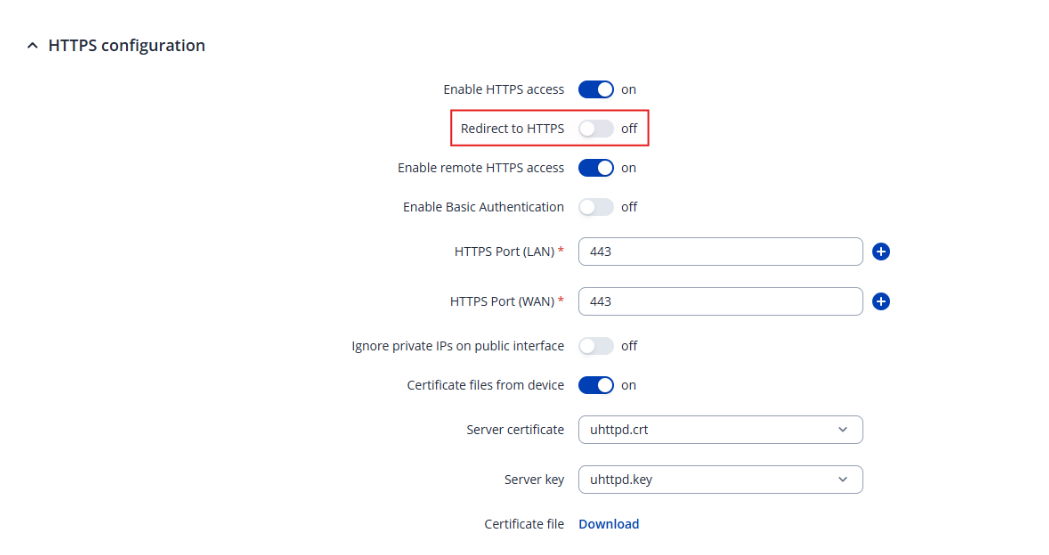Download the certificate file
Image resolution: width=1049 pixels, height=555 pixels.
608,524
